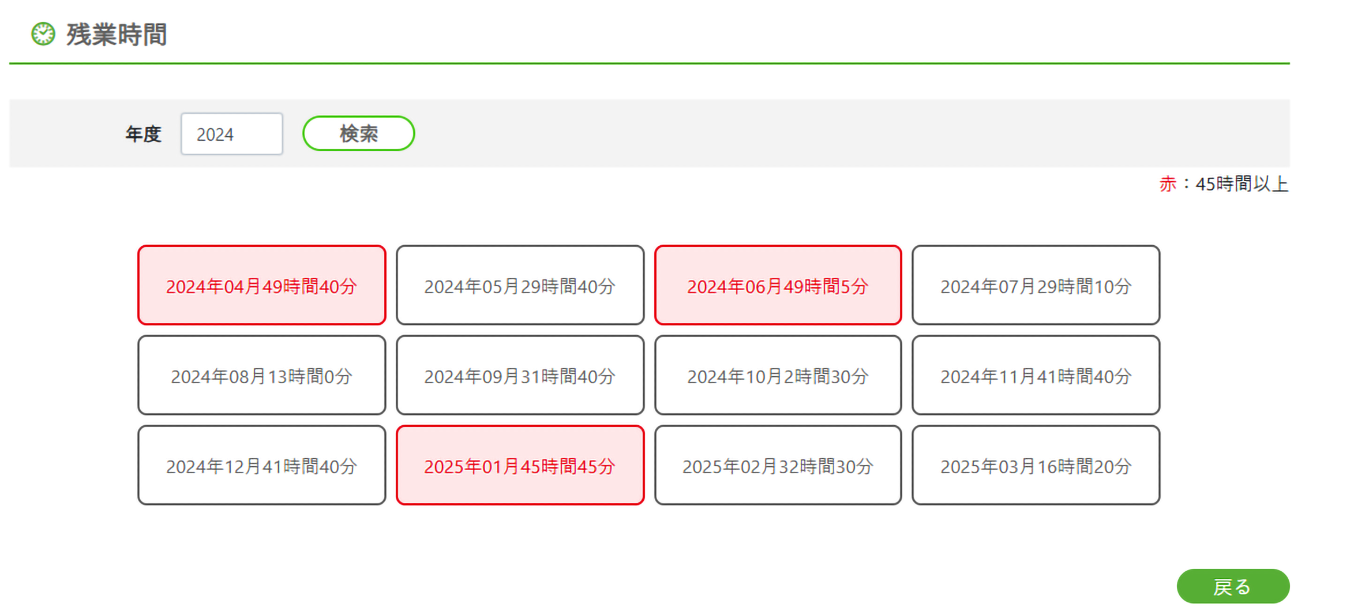Open the 2024年12月 41時間40分 card
The height and width of the screenshot is (607, 1350).
point(261,466)
